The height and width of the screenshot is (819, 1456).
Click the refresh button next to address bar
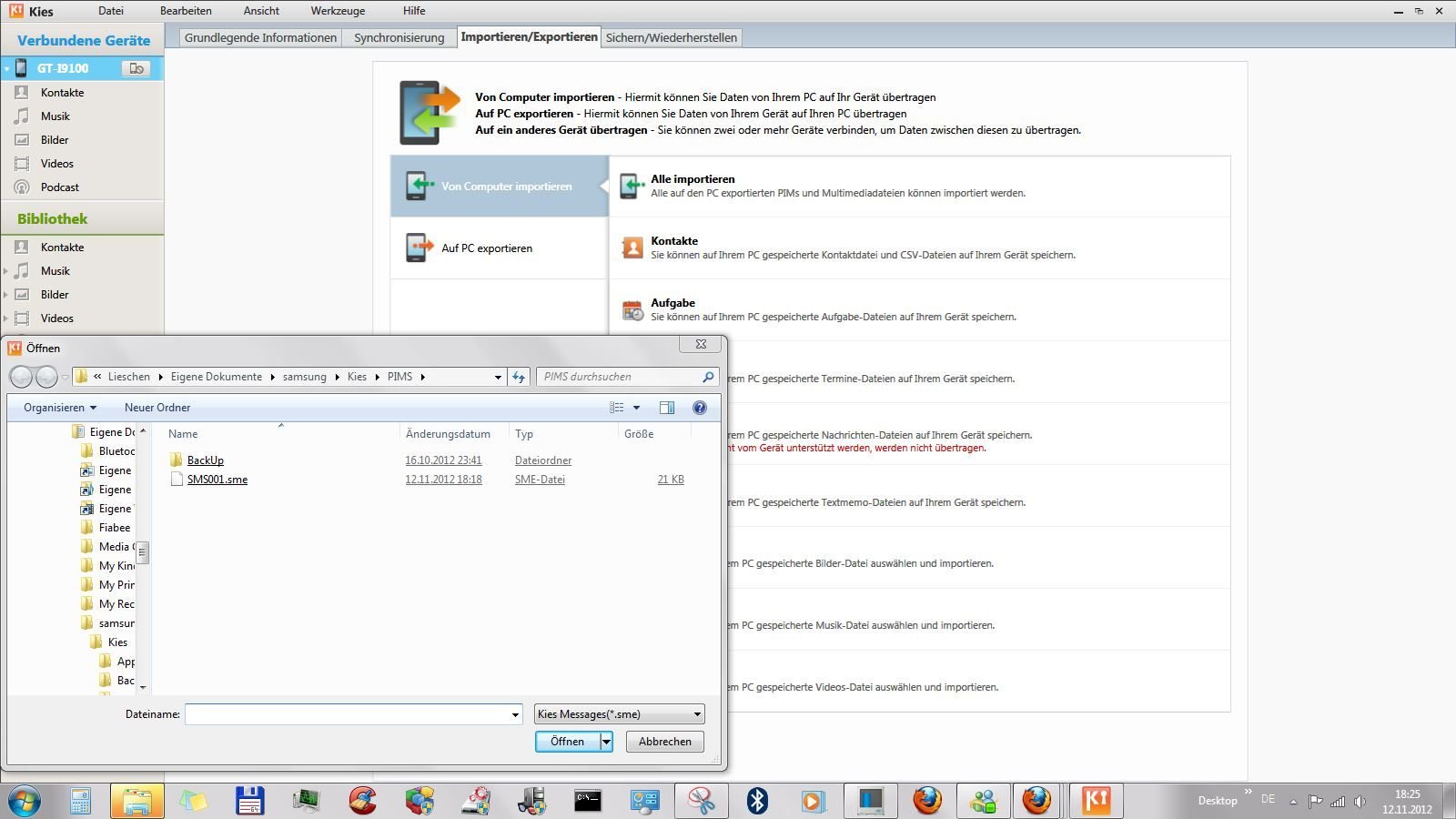(x=519, y=377)
